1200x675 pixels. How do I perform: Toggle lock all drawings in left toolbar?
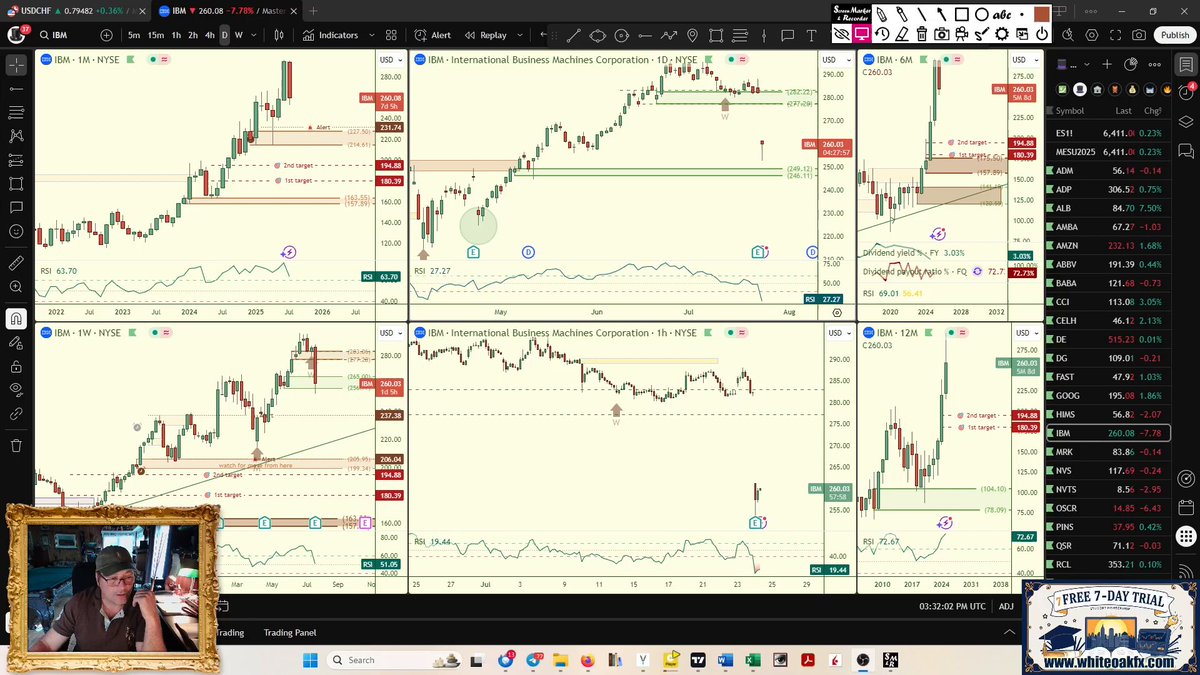(17, 365)
